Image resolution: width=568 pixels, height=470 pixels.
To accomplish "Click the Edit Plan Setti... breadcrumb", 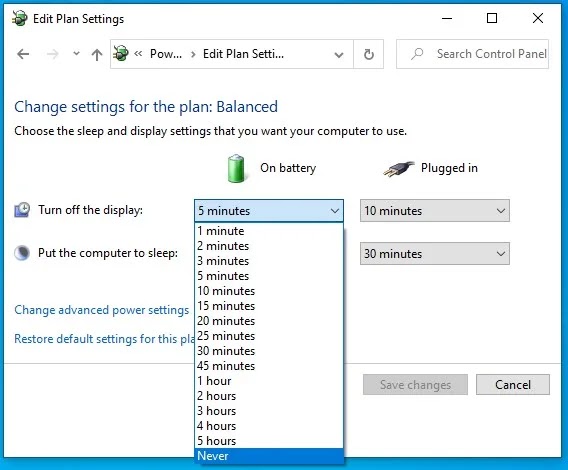I will pos(243,54).
